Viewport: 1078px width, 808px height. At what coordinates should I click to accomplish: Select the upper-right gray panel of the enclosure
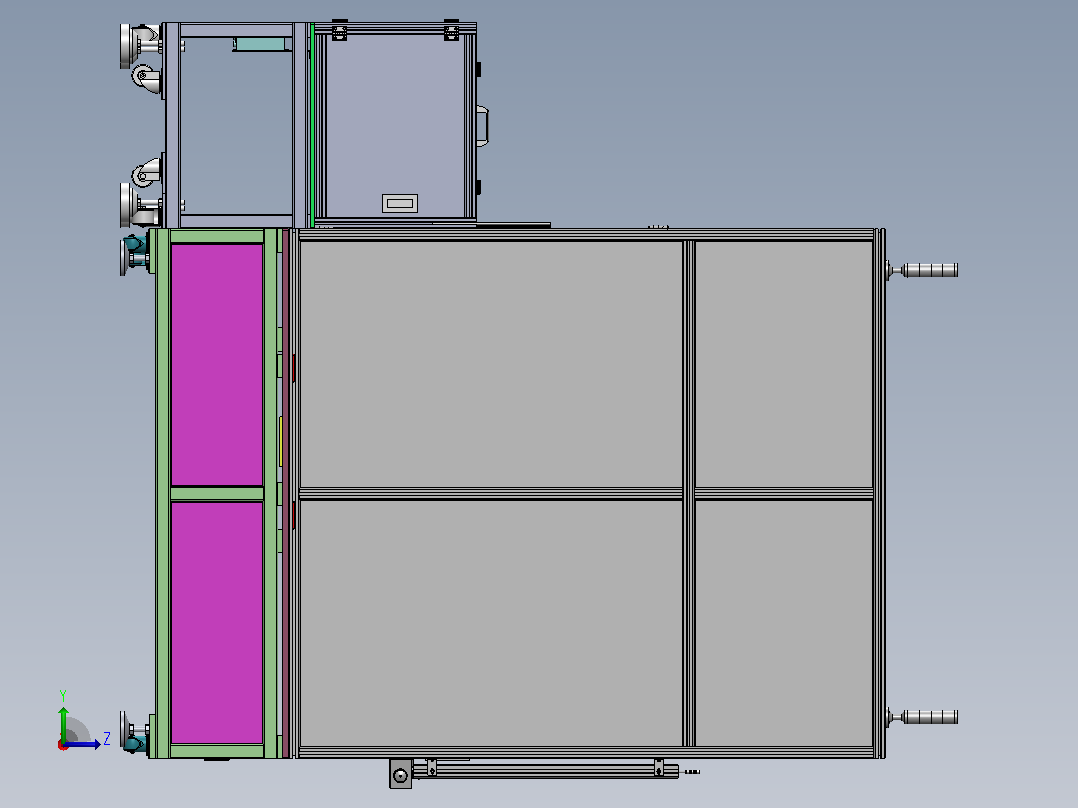coord(784,364)
